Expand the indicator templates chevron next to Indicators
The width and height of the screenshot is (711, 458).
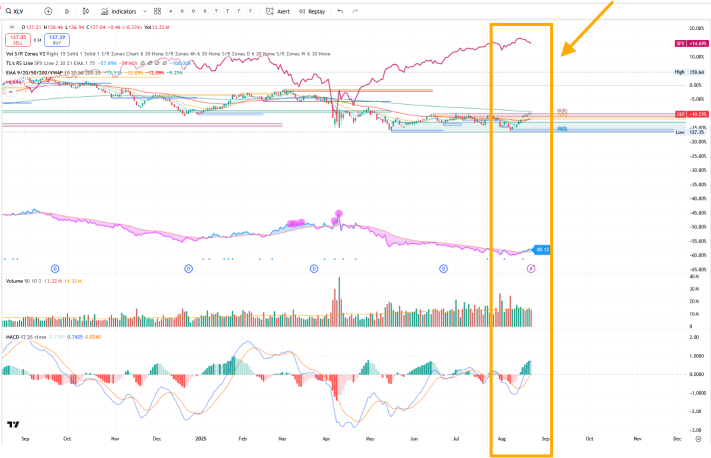[x=145, y=11]
